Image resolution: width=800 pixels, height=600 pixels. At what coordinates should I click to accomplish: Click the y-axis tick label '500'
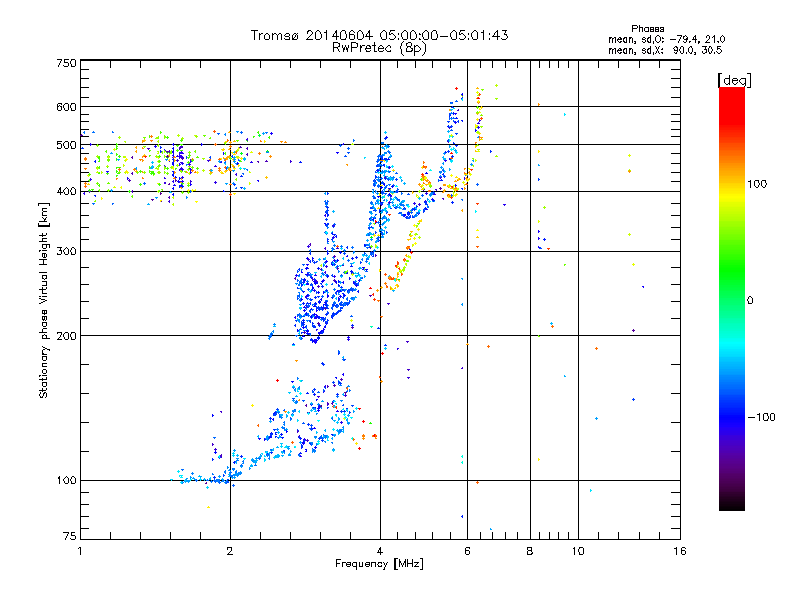(66, 145)
